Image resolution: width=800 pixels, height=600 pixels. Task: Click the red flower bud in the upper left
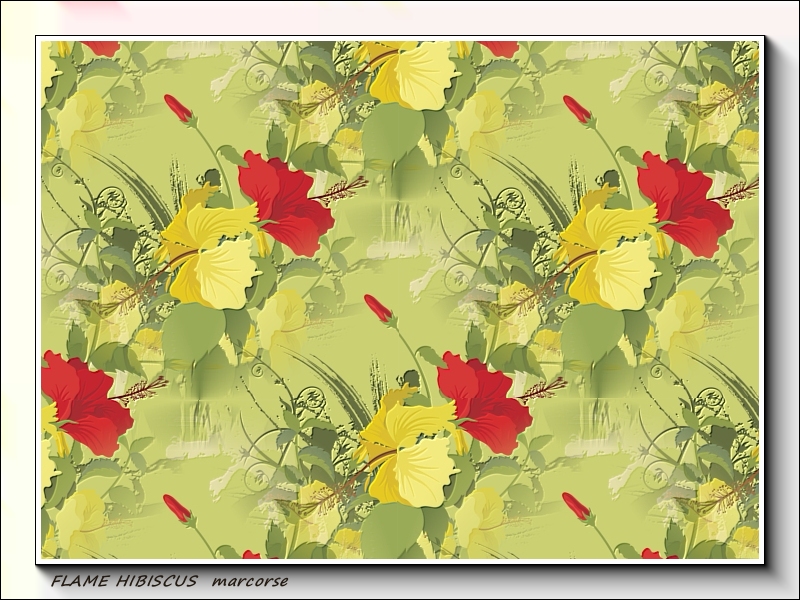coord(178,108)
